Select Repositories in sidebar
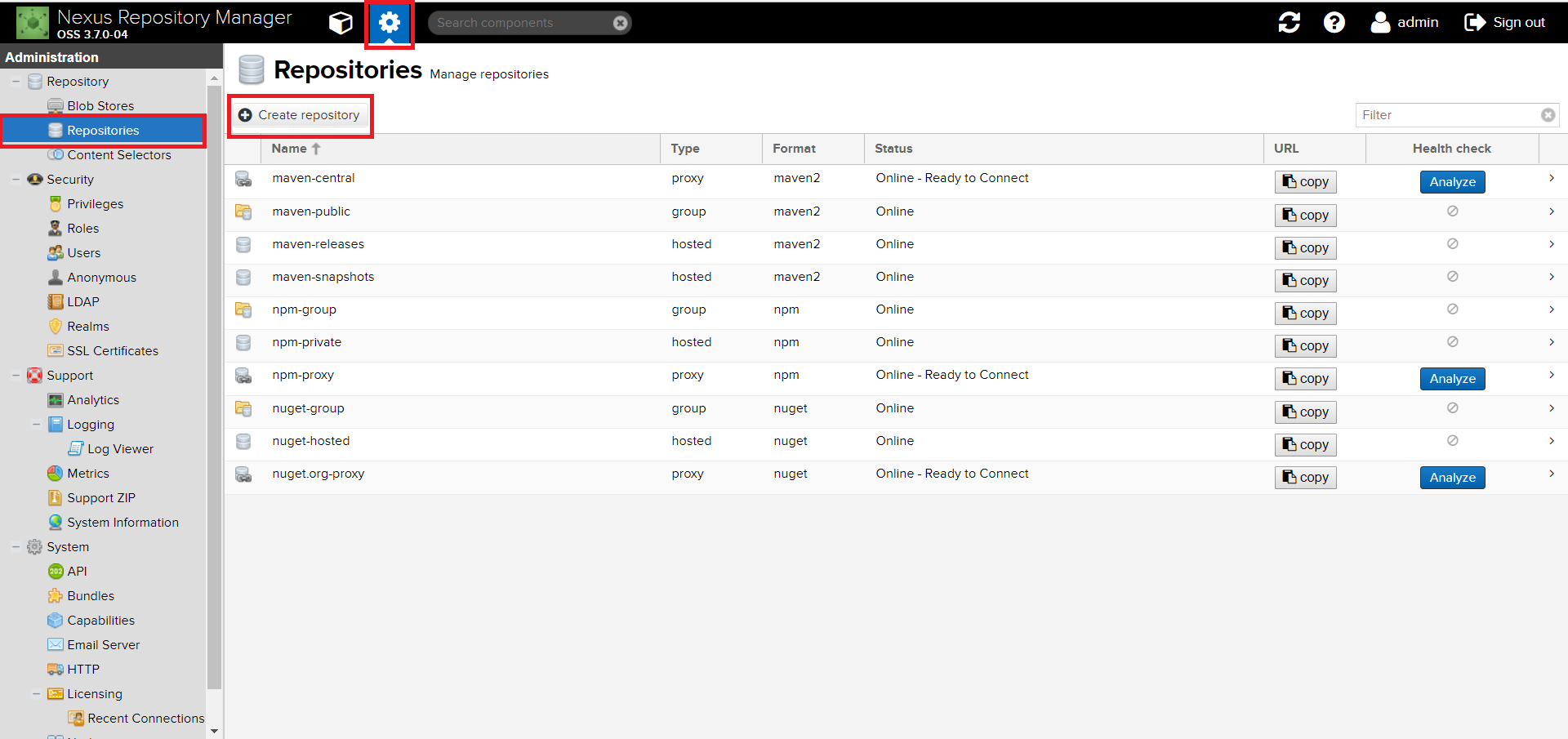The width and height of the screenshot is (1568, 739). tap(103, 131)
